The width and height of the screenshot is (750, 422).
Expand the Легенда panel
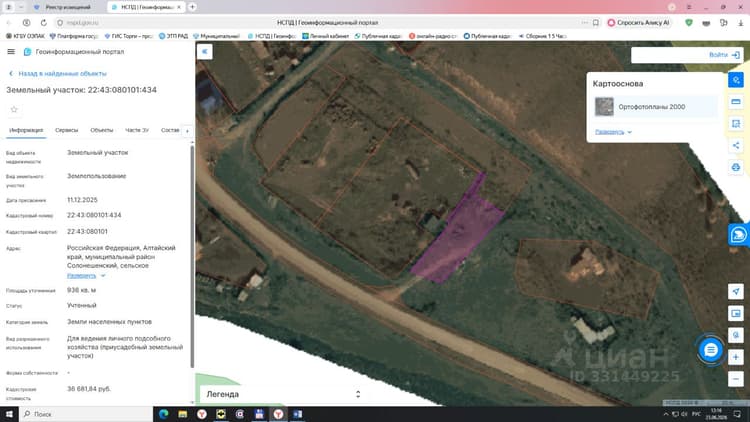(281, 394)
